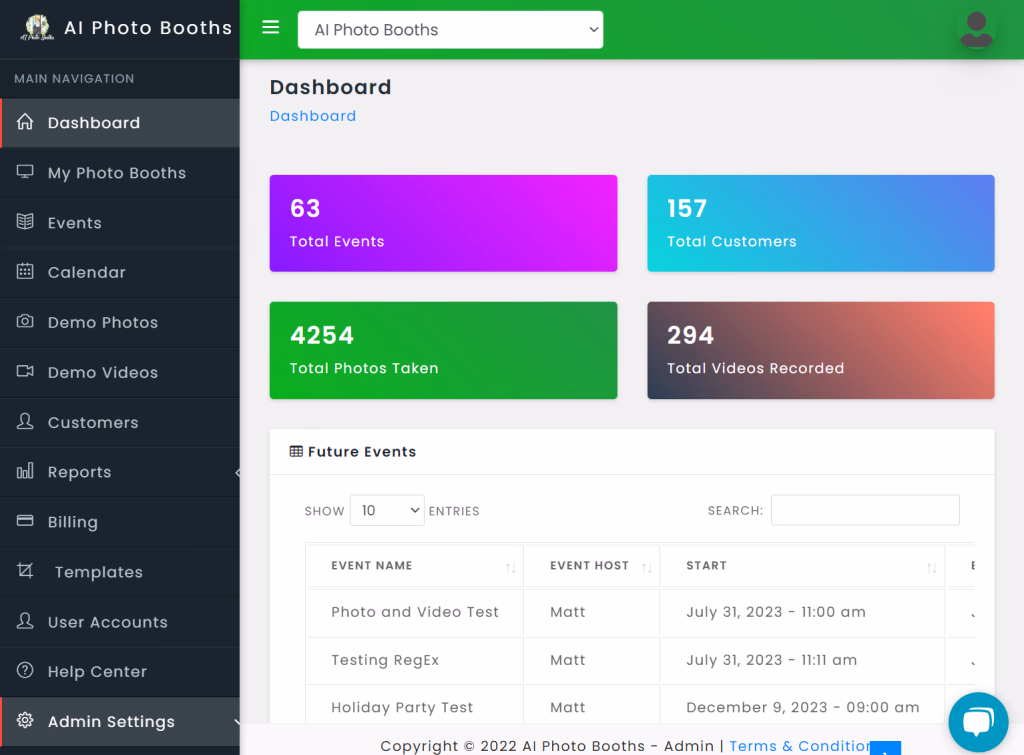
Task: Click the Calendar grid icon
Action: 25,272
